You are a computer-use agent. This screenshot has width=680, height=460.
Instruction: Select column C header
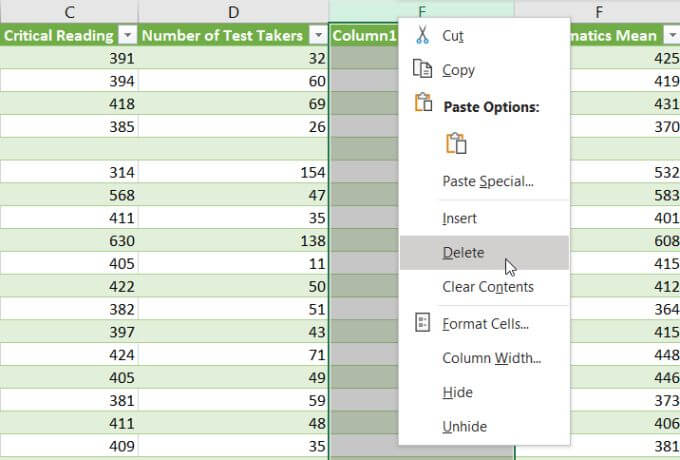[x=69, y=12]
